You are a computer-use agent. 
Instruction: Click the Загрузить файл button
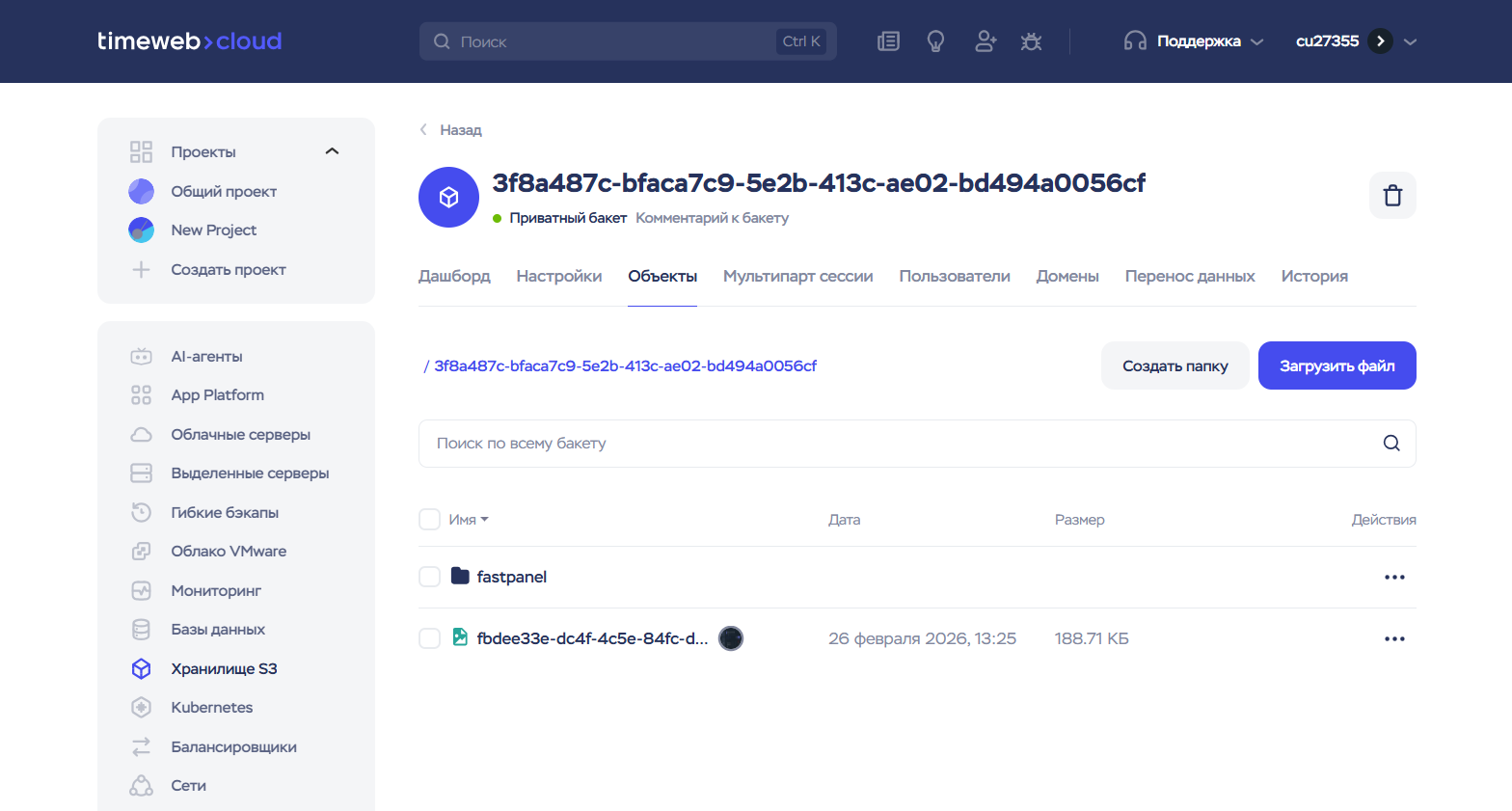click(x=1336, y=365)
